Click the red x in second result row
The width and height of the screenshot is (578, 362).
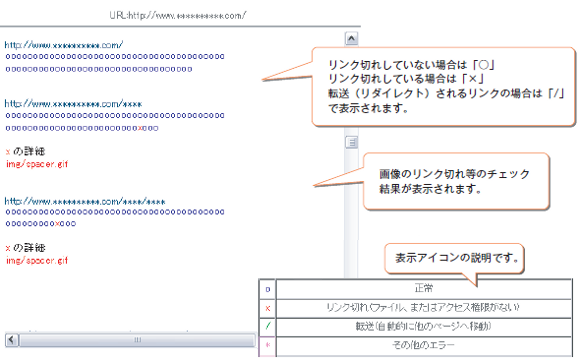pyautogui.click(x=140, y=128)
